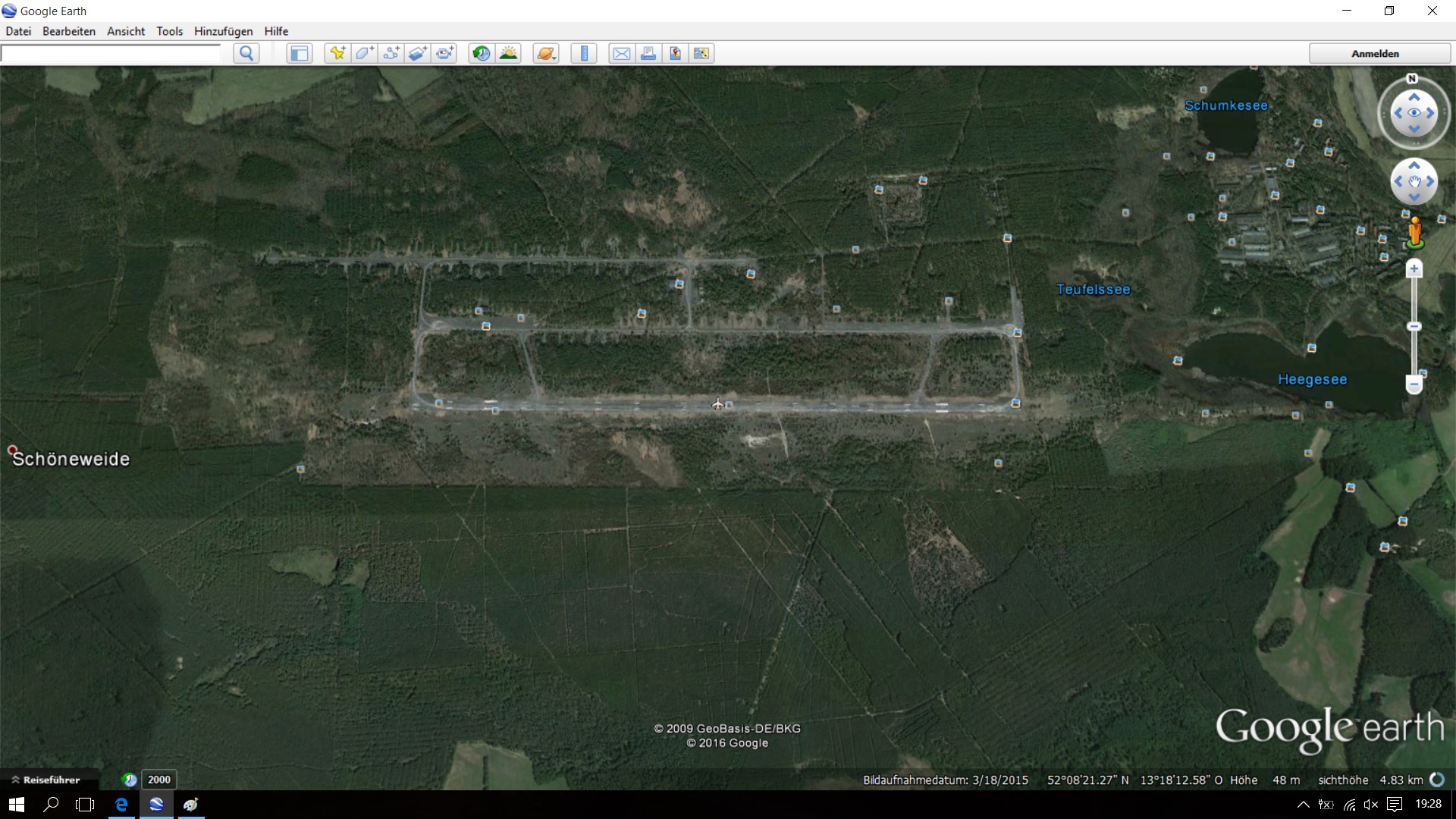Toggle sunlight across the landscape
Viewport: 1456px width, 819px height.
pos(508,53)
